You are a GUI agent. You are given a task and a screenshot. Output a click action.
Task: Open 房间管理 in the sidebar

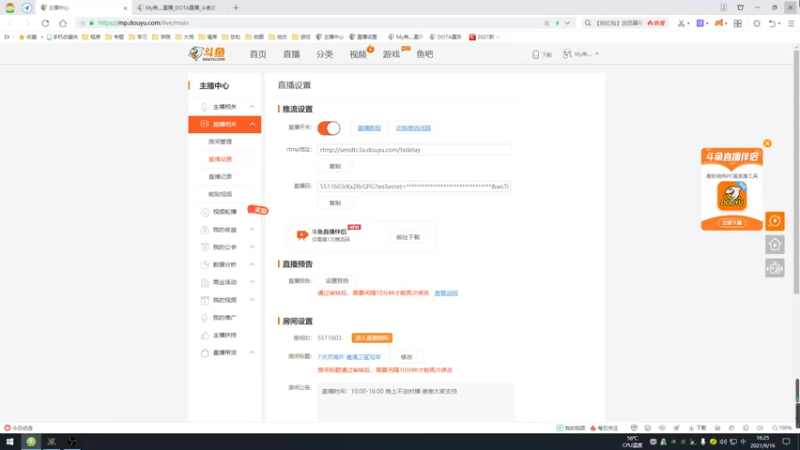[220, 141]
